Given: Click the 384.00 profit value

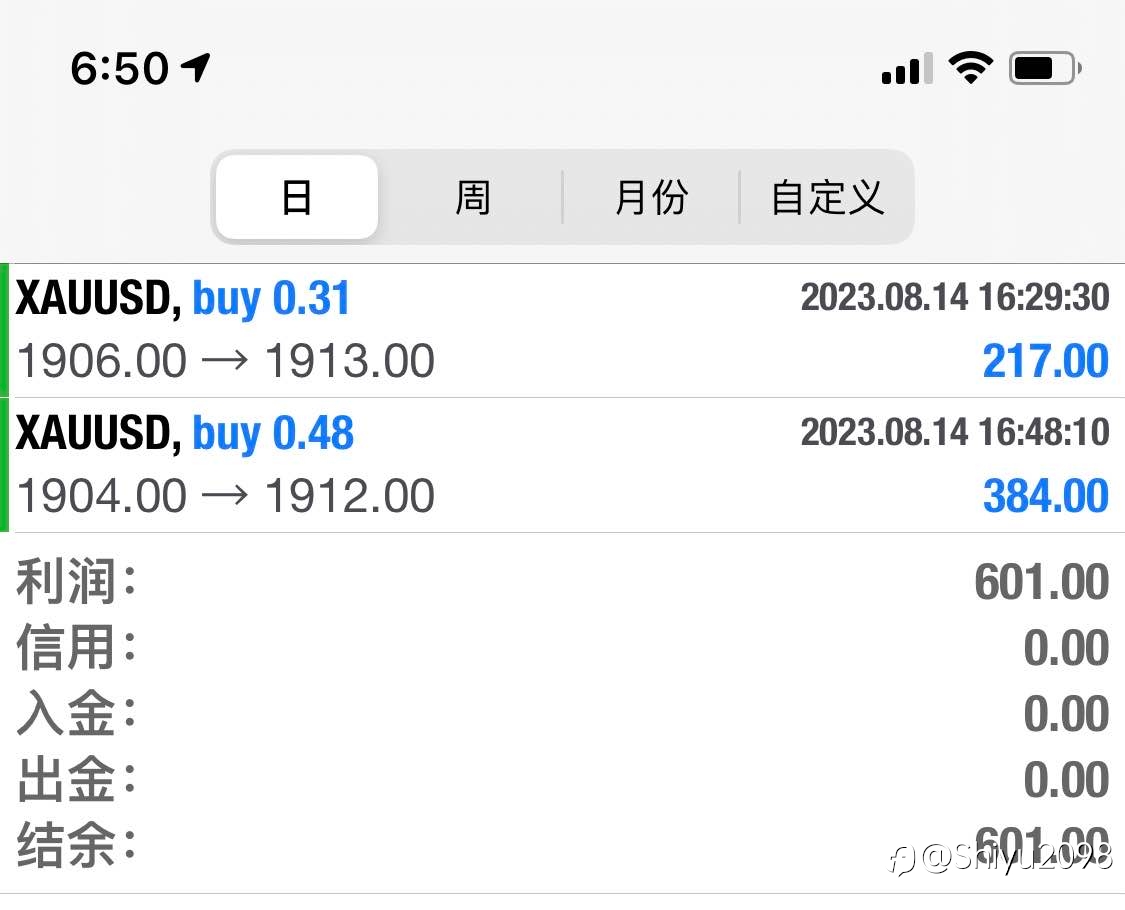Looking at the screenshot, I should (x=1045, y=496).
